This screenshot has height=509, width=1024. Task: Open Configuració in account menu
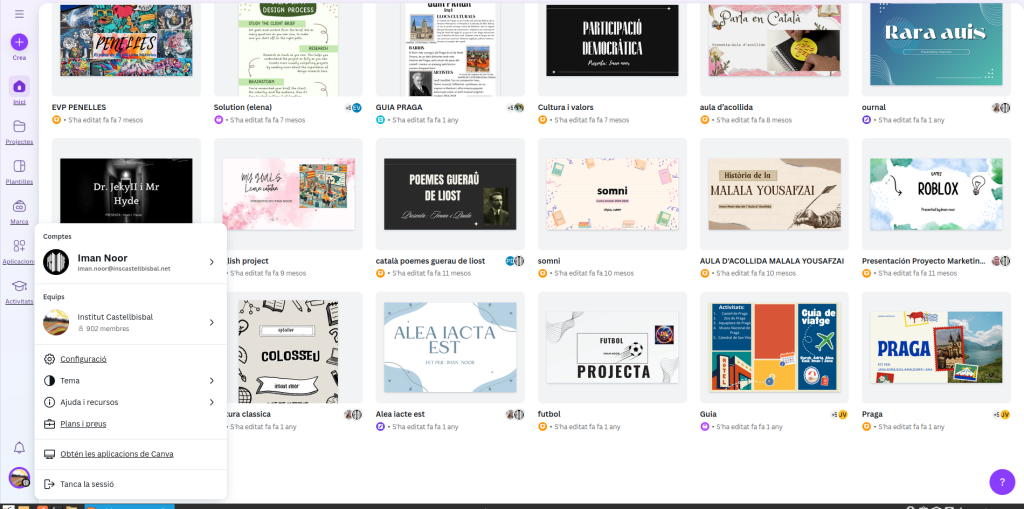click(x=83, y=359)
